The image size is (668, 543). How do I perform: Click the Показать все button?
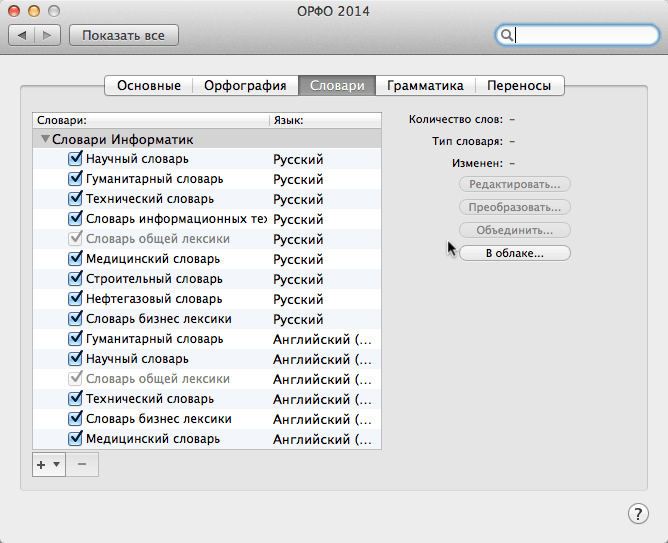click(x=124, y=35)
